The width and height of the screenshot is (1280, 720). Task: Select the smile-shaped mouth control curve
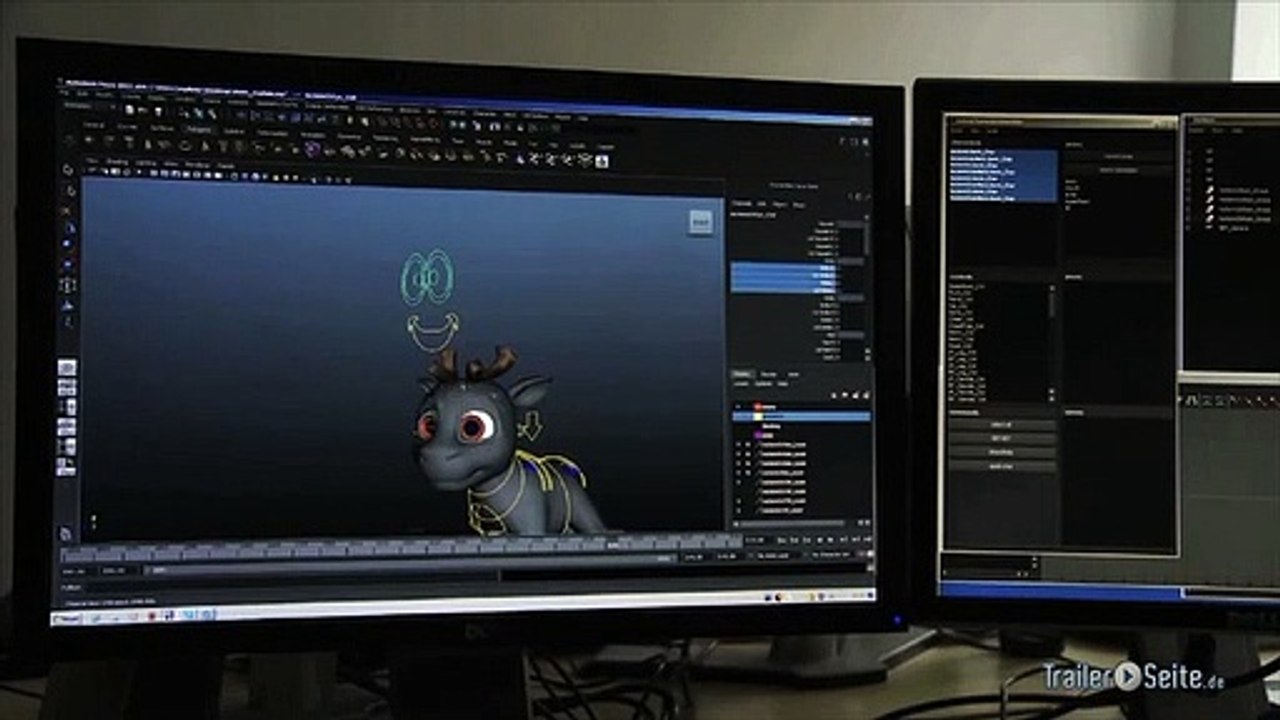[433, 333]
